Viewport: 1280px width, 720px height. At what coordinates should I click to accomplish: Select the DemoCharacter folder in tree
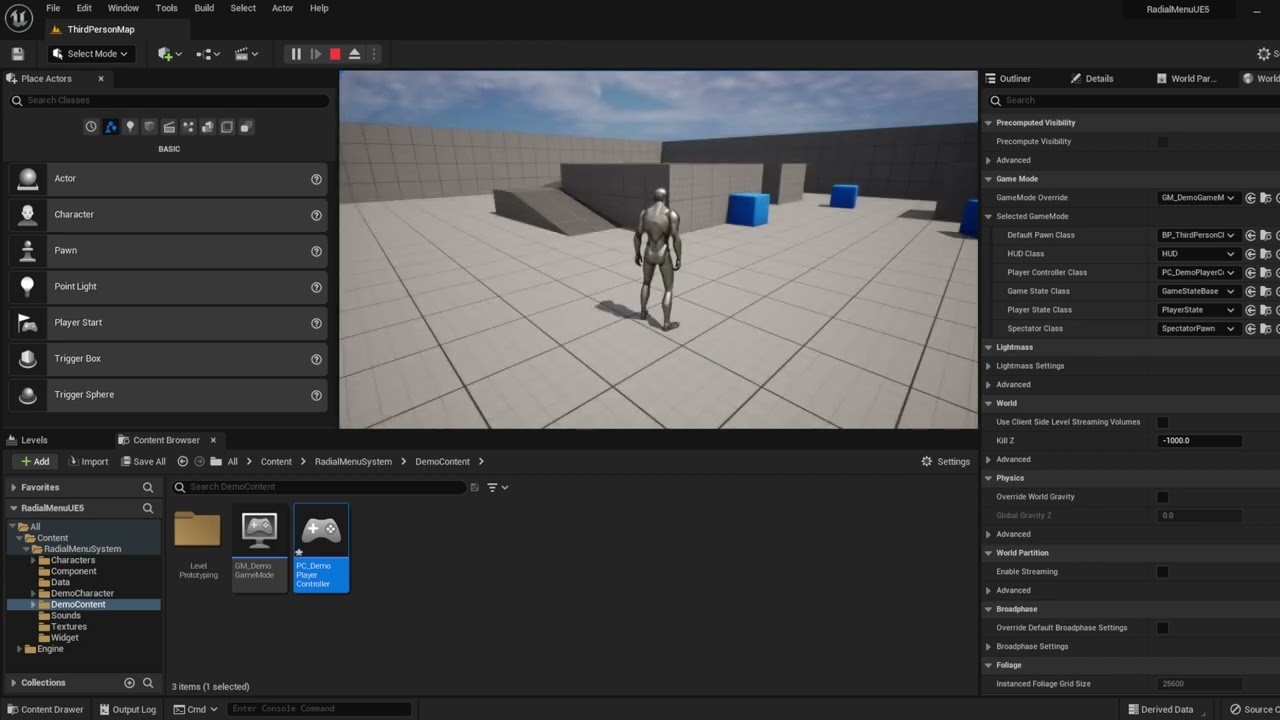click(x=82, y=594)
